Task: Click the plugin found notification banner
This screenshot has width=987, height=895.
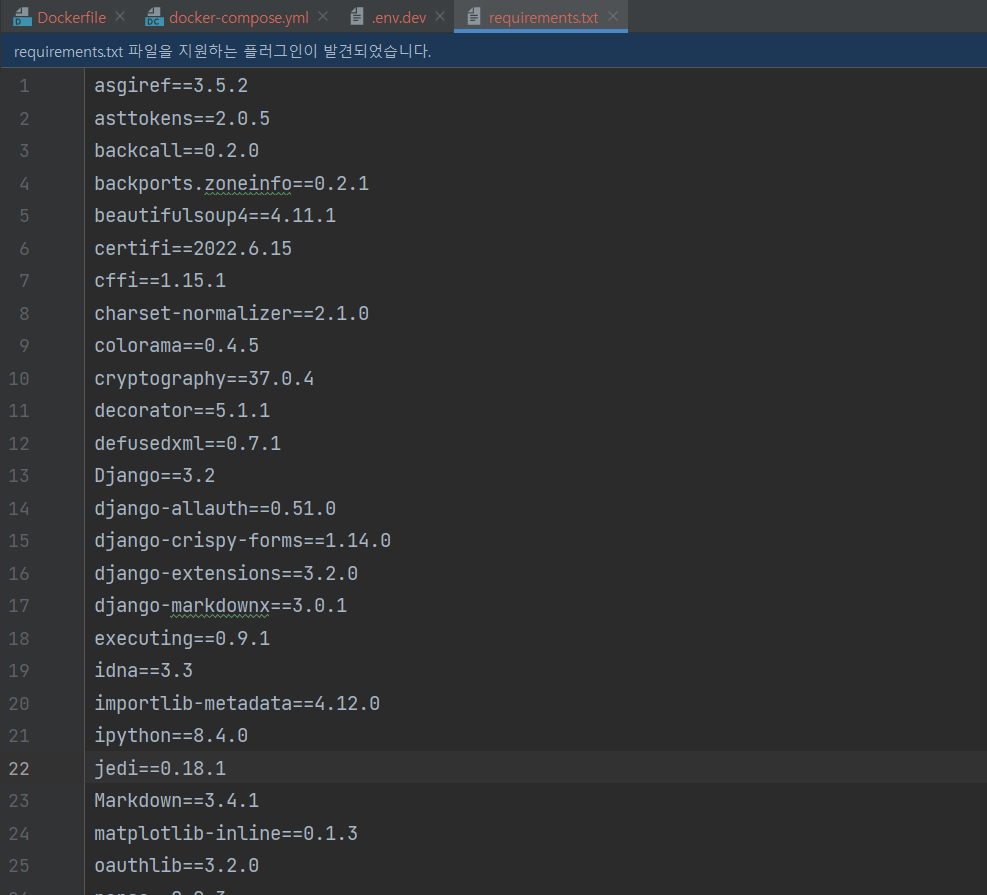Action: click(x=494, y=51)
